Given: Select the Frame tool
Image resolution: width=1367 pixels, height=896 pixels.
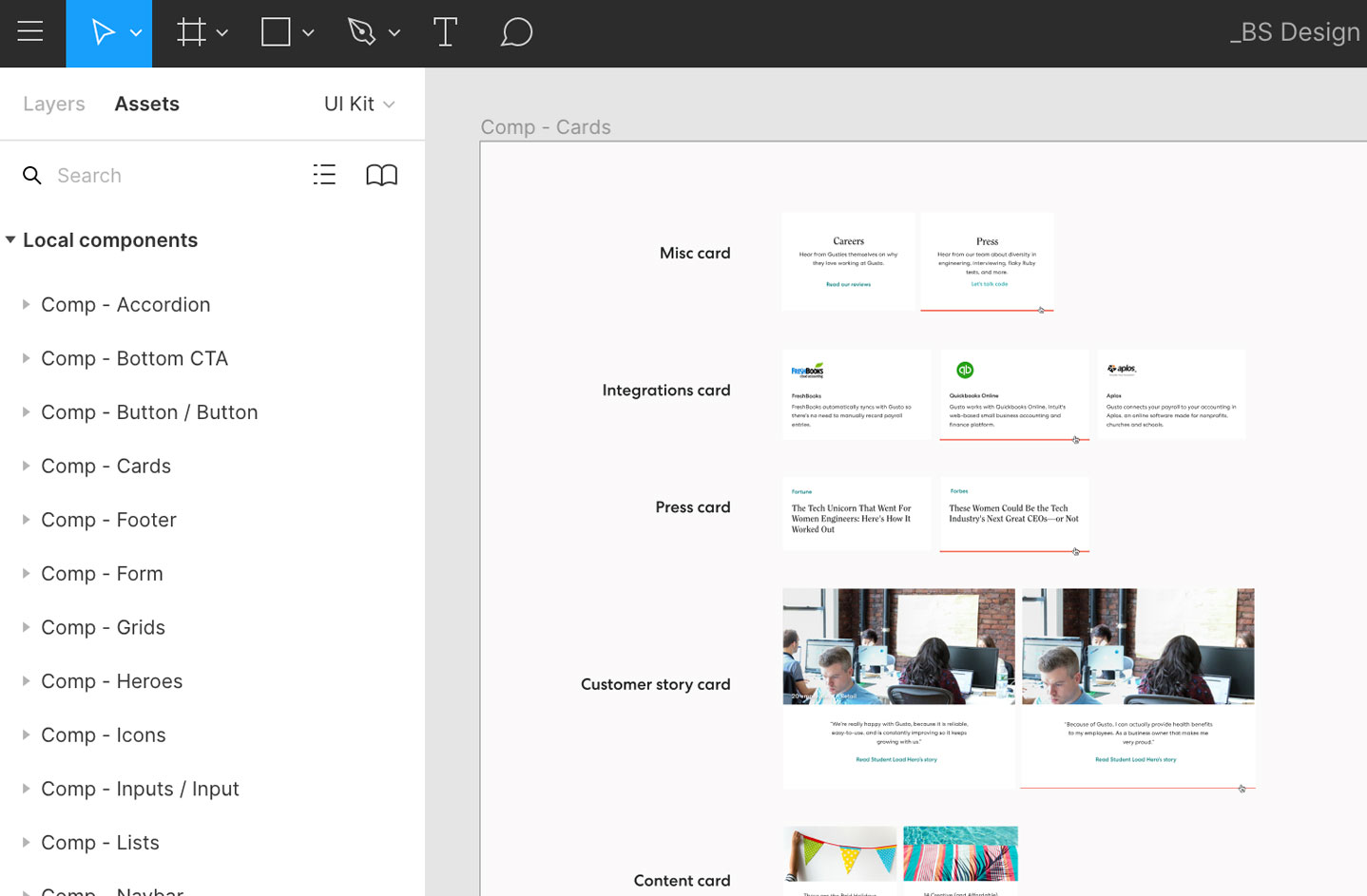Looking at the screenshot, I should click(191, 32).
